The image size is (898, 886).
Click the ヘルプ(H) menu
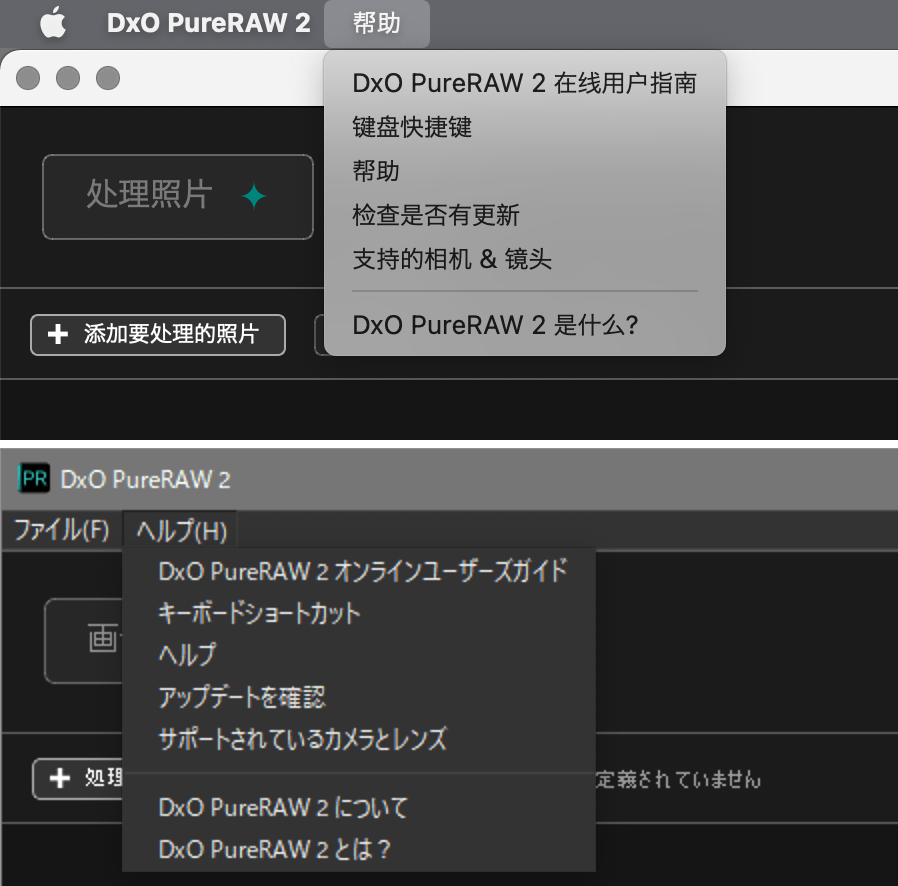point(181,530)
